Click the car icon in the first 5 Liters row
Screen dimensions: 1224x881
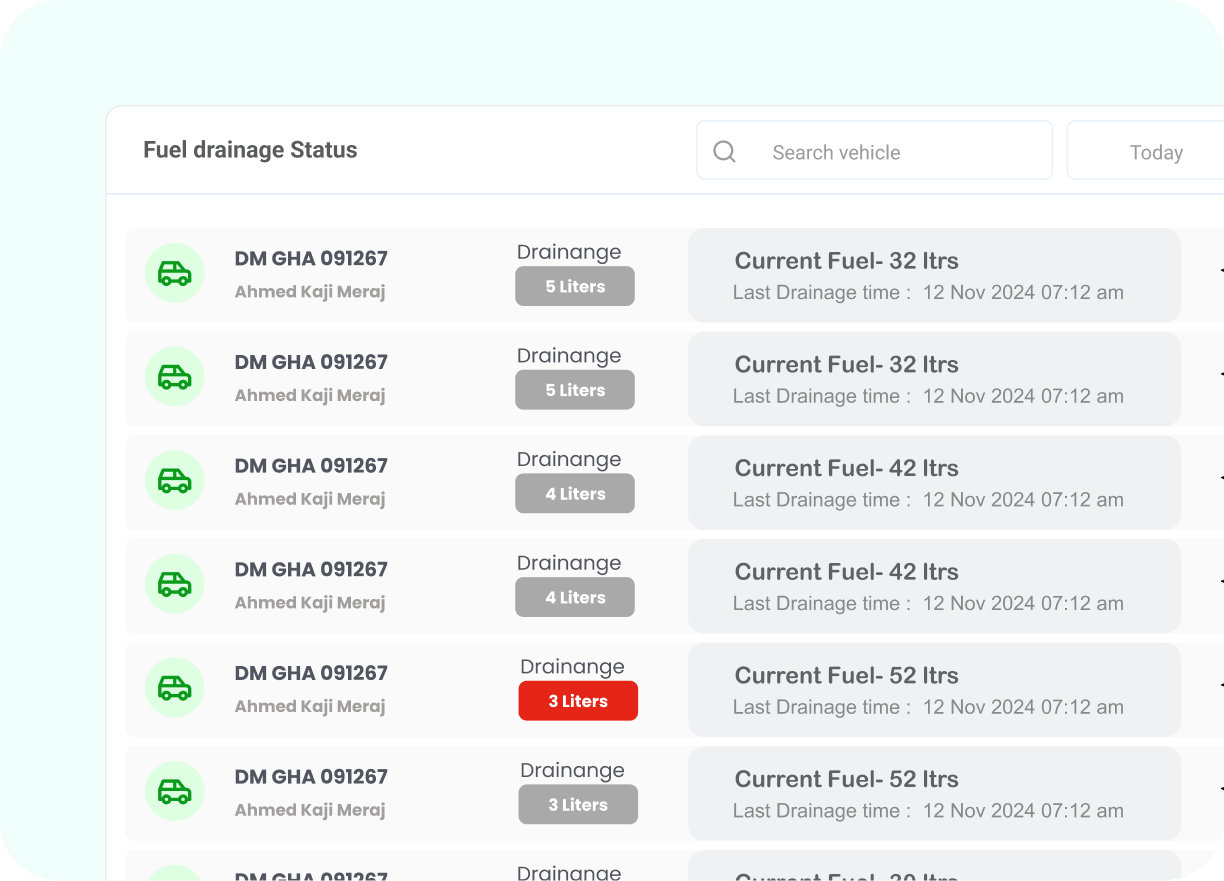[175, 273]
